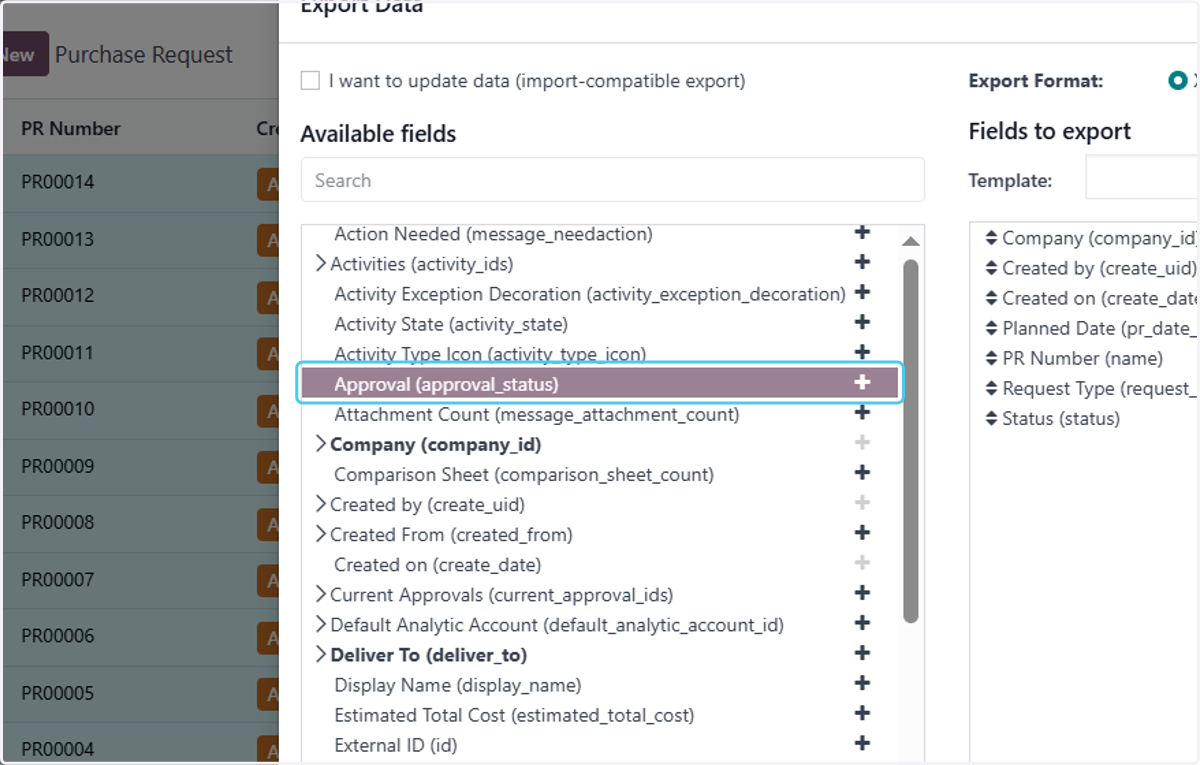Click Purchase Request breadcrumb title
This screenshot has width=1200, height=765.
(x=144, y=55)
